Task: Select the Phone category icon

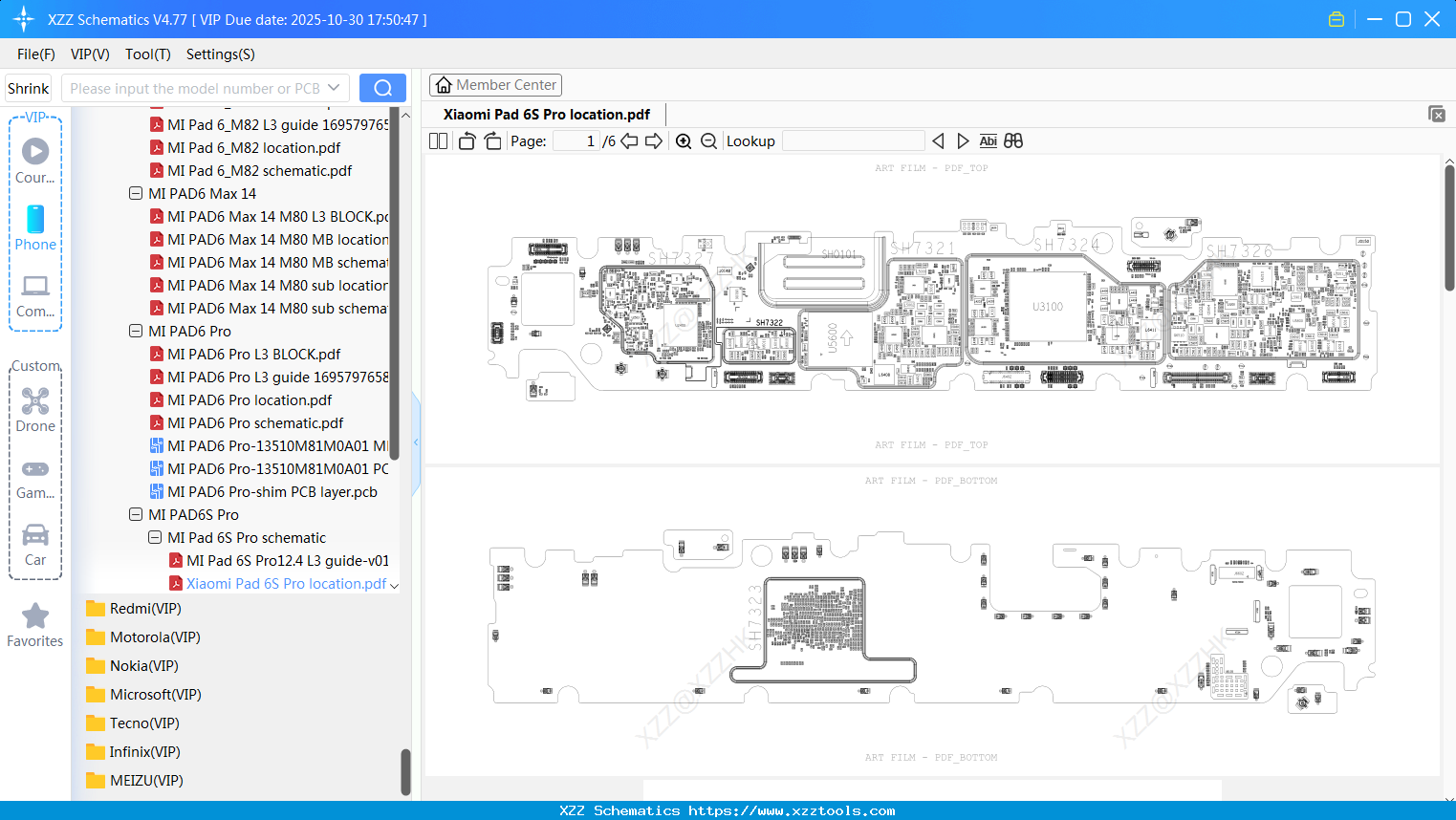Action: point(35,227)
